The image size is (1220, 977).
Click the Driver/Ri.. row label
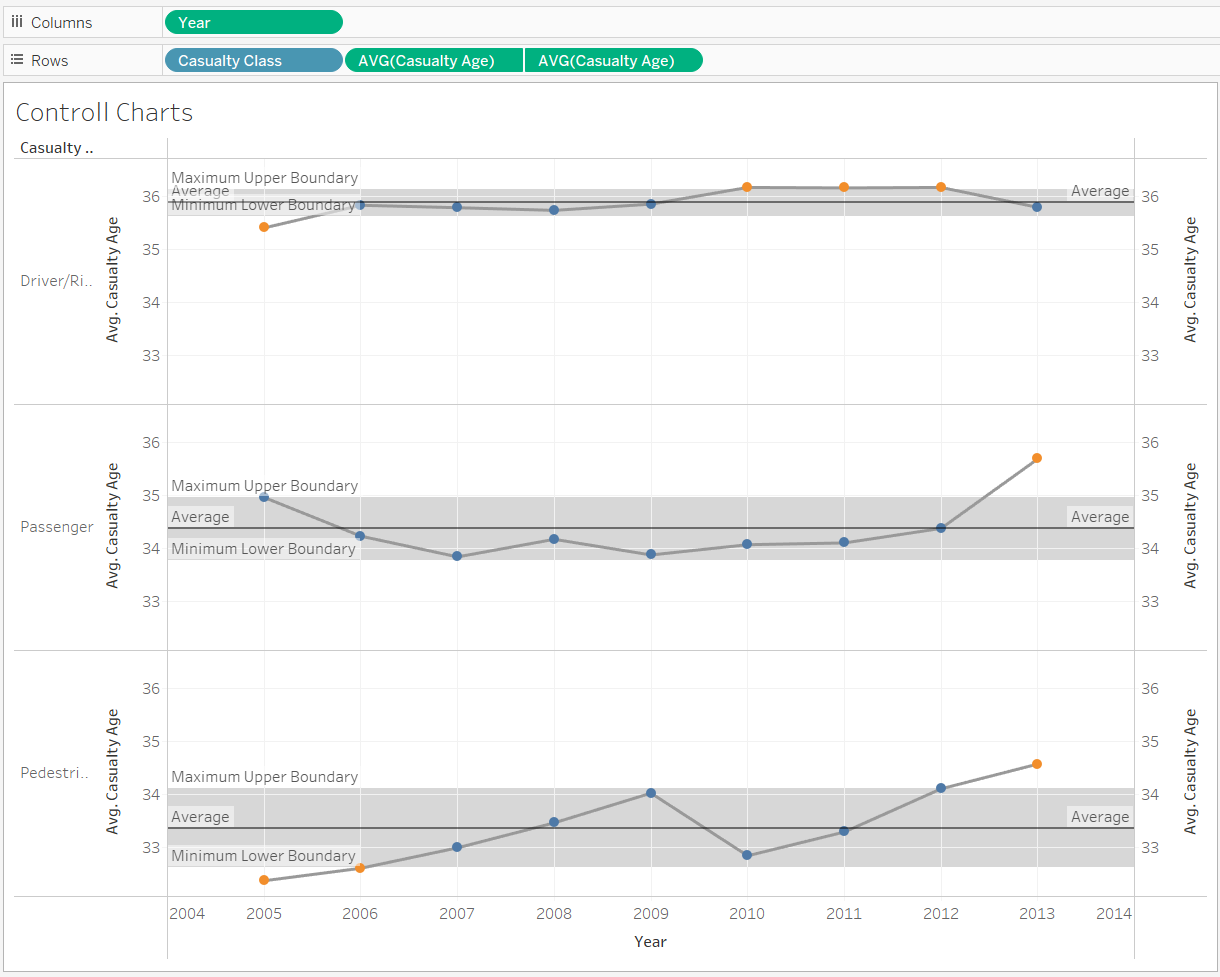[x=57, y=281]
